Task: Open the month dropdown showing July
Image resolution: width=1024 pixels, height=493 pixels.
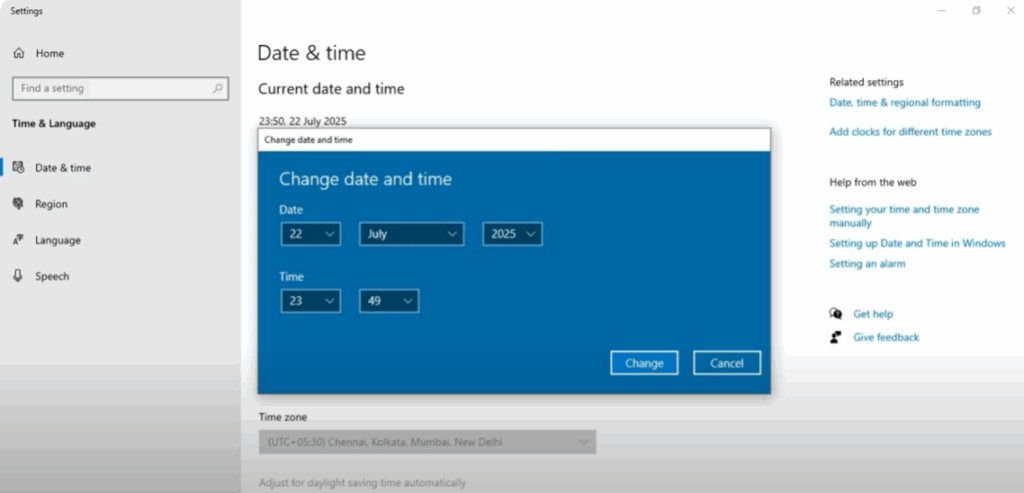Action: tap(411, 234)
